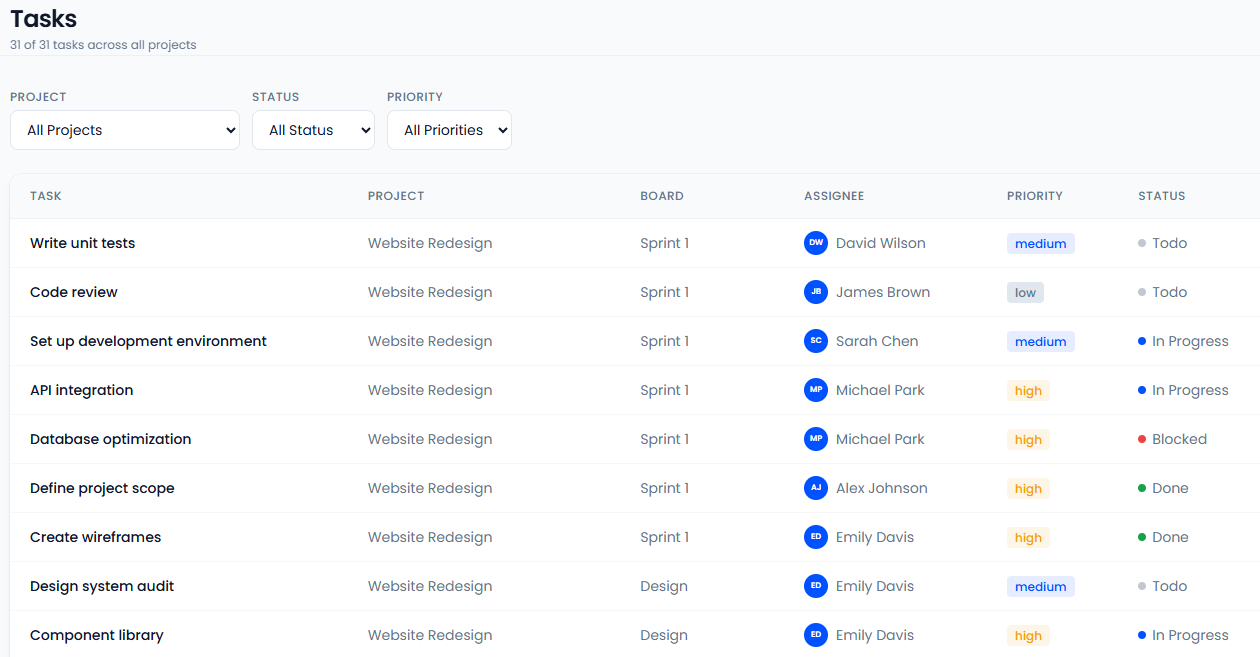Open the All Status dropdown
Screen dimensions: 1260x657
313,130
